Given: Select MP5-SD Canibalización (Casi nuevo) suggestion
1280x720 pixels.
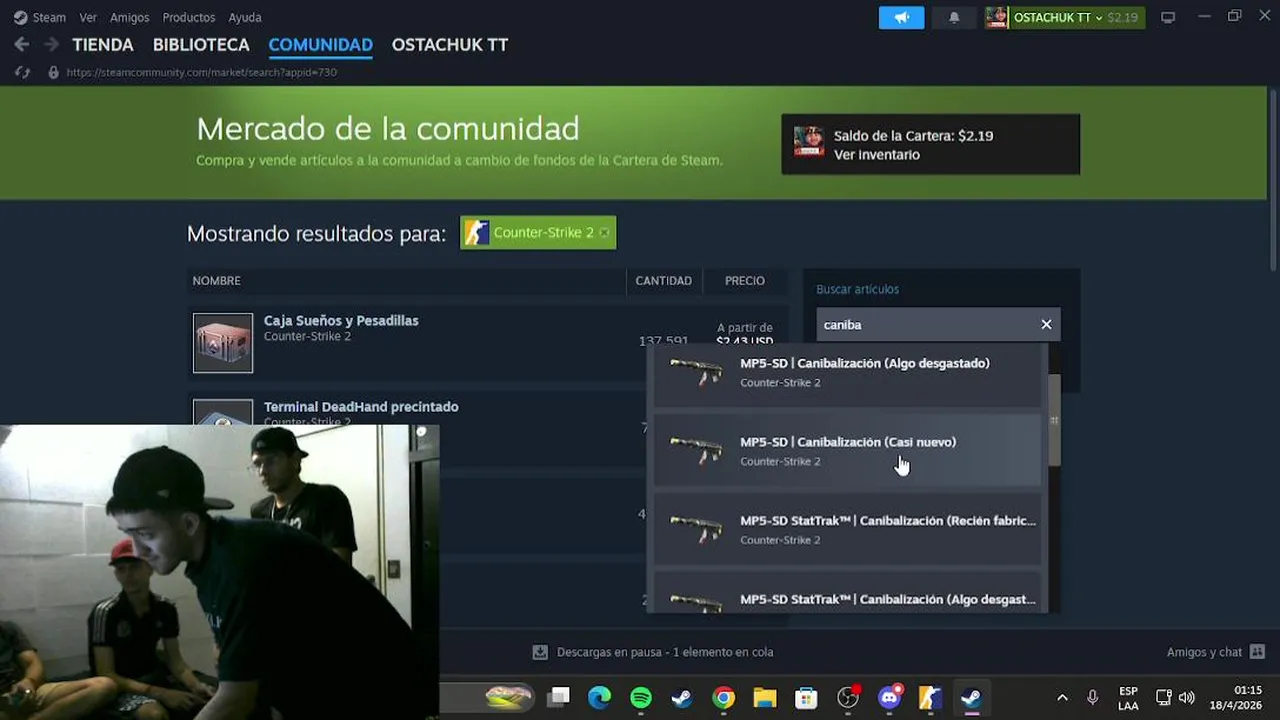Looking at the screenshot, I should (x=847, y=450).
